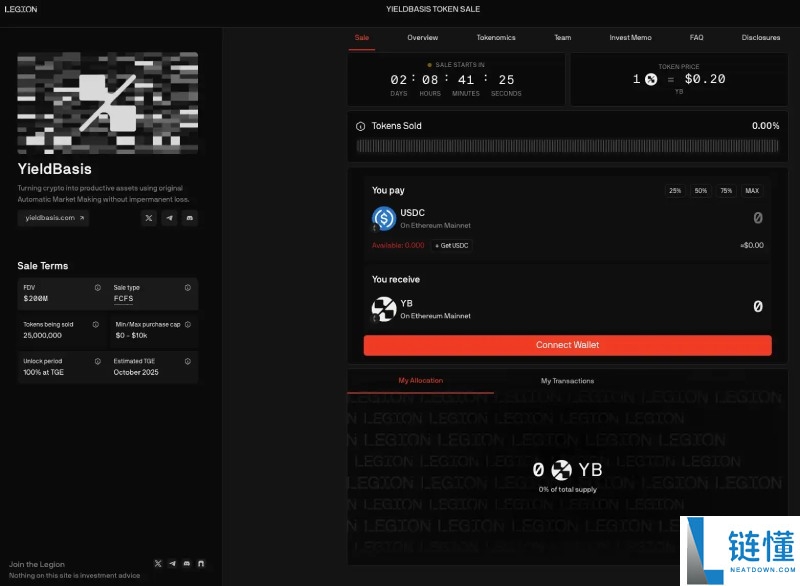
Task: Click info icon beside Unlock period
Action: click(x=97, y=361)
